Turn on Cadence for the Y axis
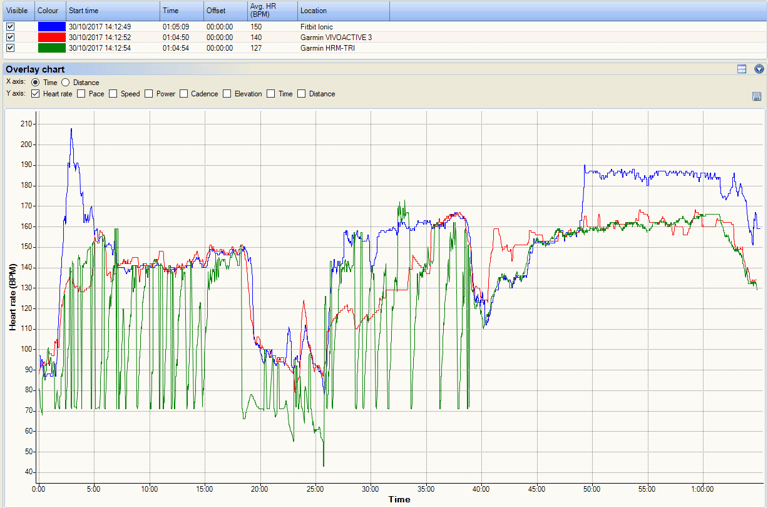The image size is (768, 508). click(184, 94)
